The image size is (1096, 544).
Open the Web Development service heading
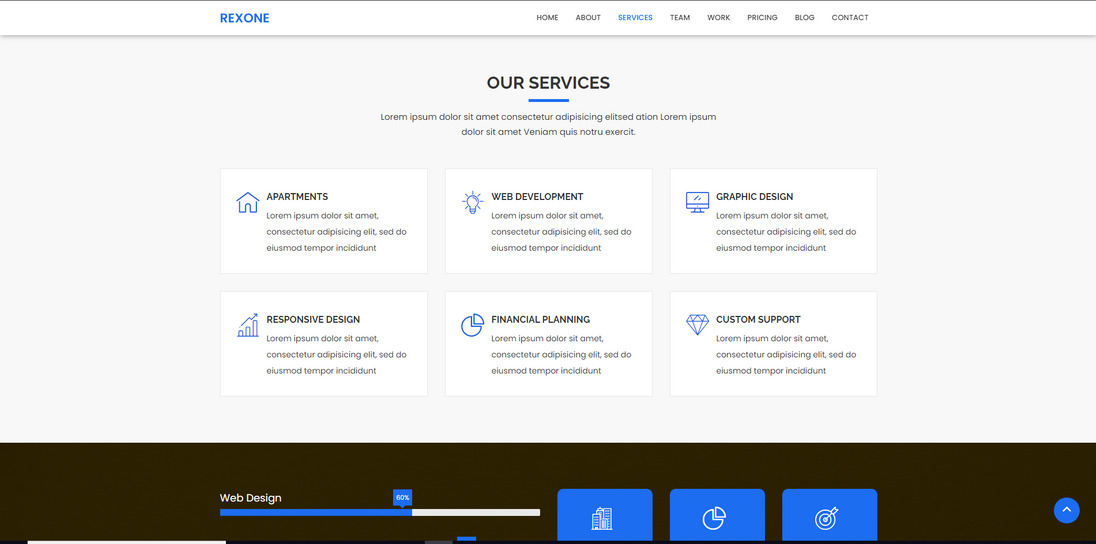click(x=537, y=197)
